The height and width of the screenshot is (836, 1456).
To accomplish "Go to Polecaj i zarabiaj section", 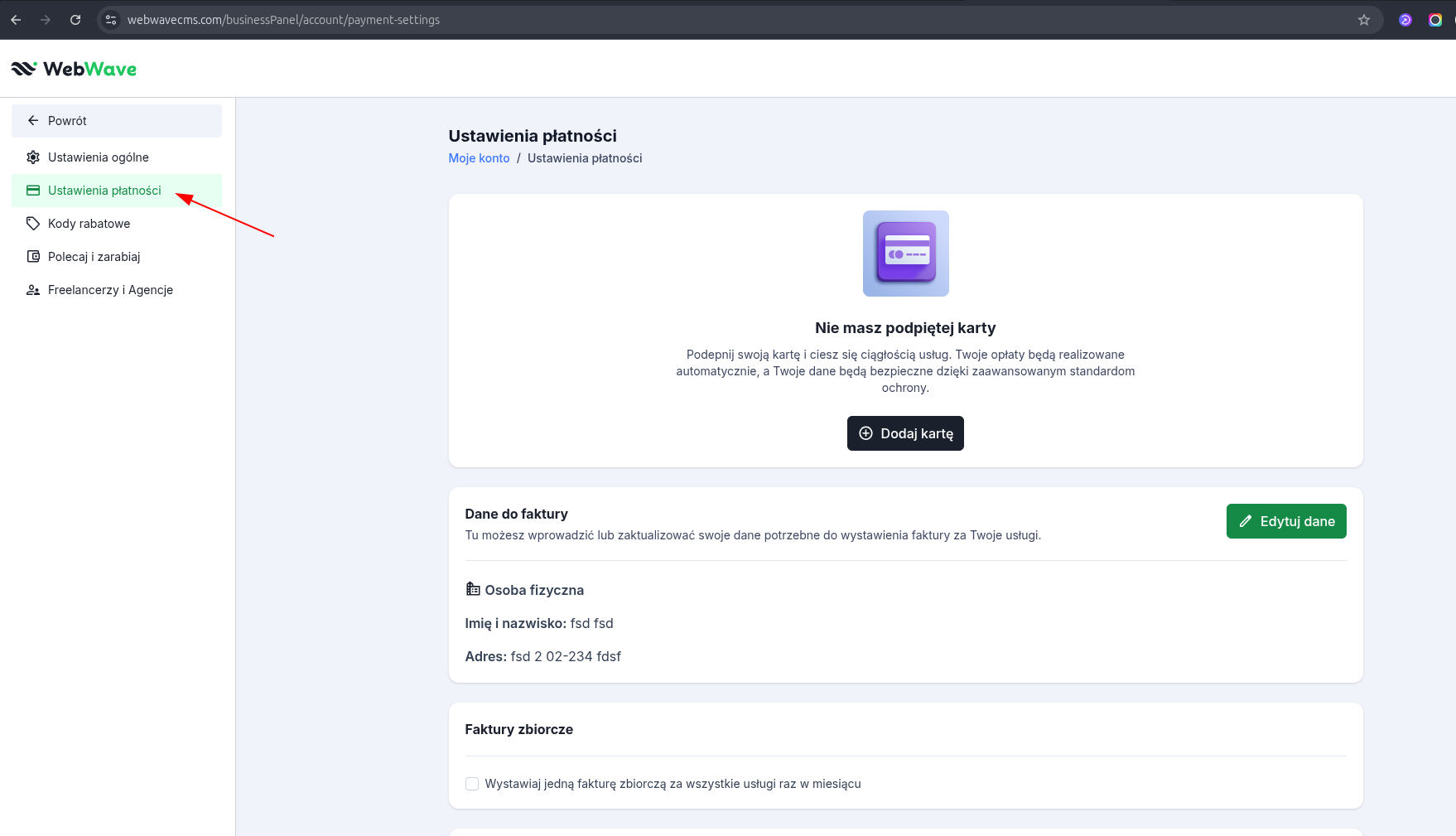I will [x=94, y=257].
